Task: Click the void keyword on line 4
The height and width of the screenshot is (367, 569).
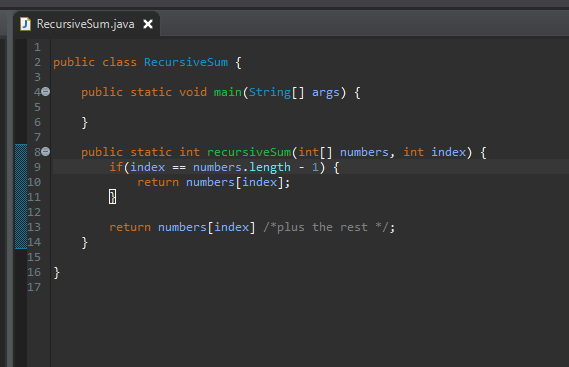Action: pyautogui.click(x=193, y=92)
